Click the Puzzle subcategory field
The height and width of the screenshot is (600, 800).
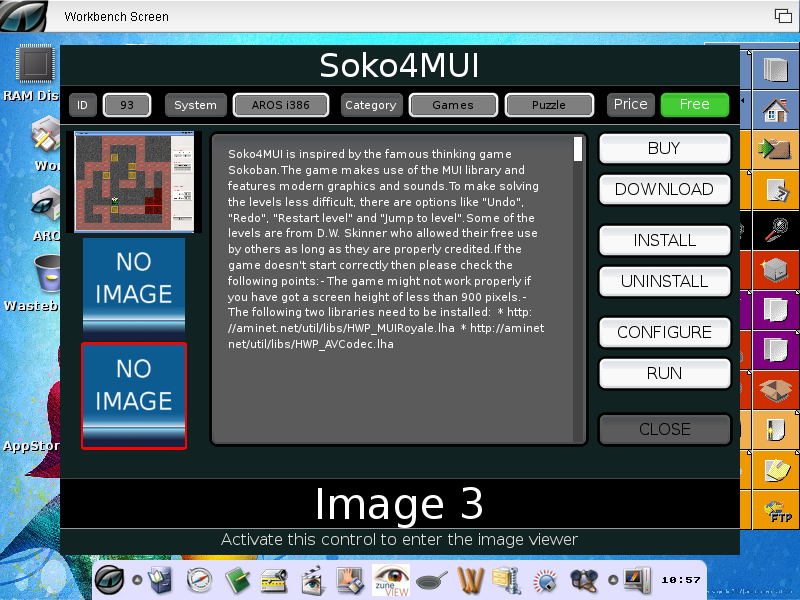click(x=549, y=105)
